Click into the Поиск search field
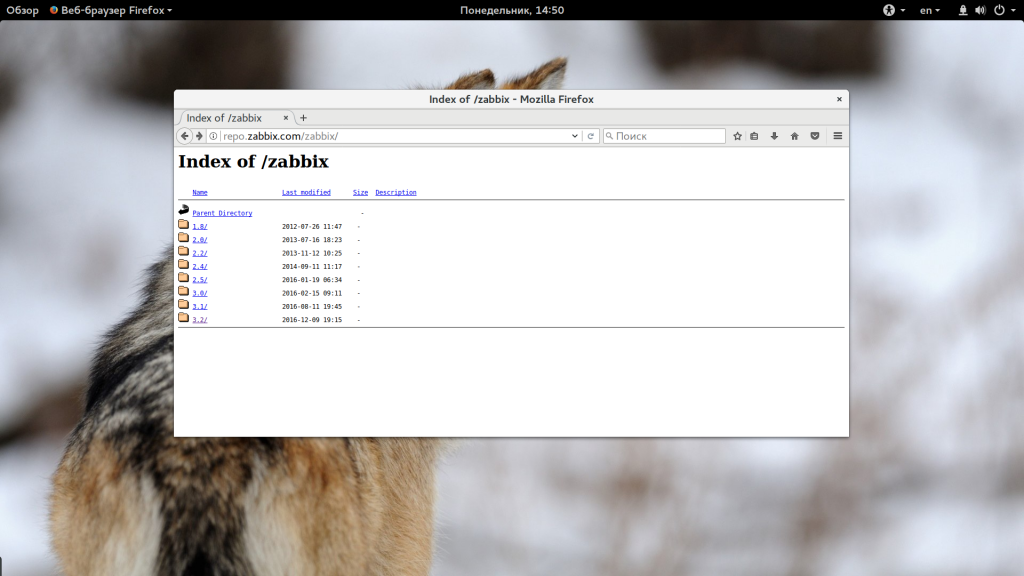This screenshot has height=576, width=1024. tap(668, 136)
